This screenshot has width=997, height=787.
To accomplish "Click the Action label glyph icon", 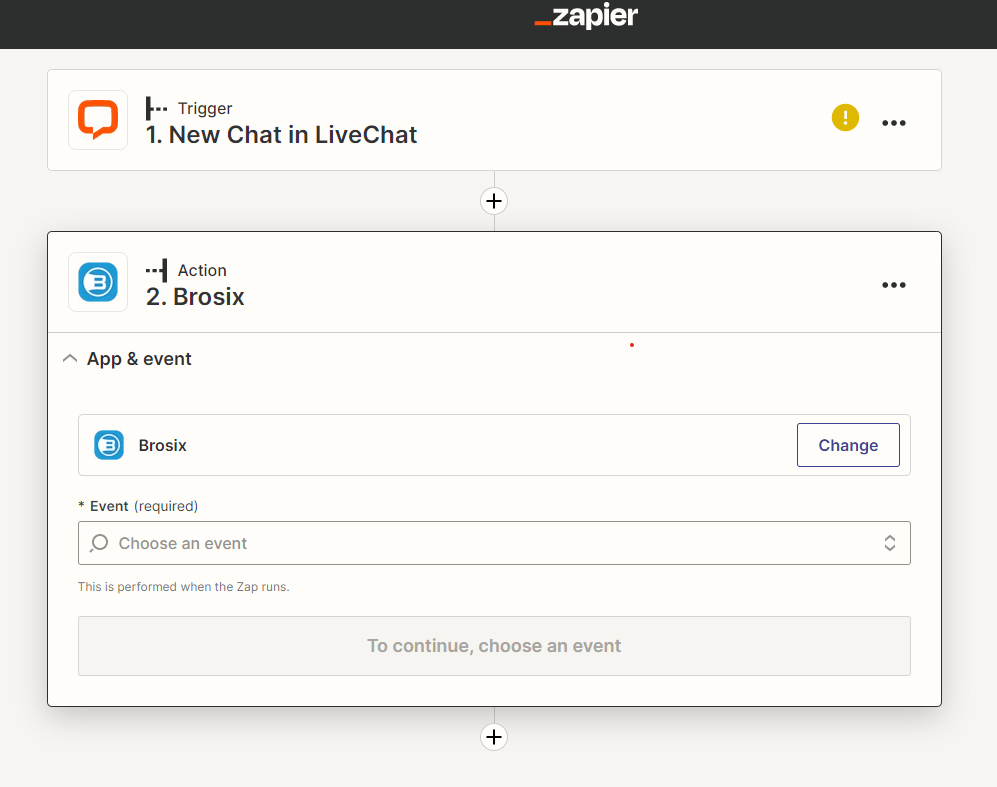I will tap(156, 270).
